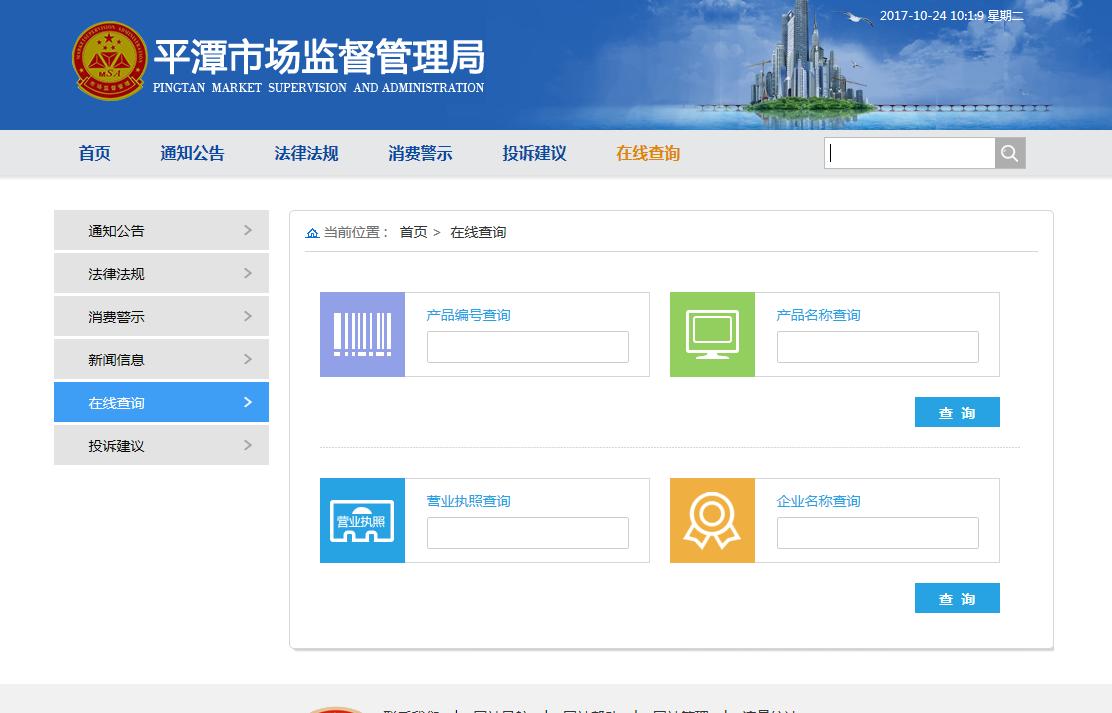
Task: Click the site search text box
Action: [x=909, y=153]
